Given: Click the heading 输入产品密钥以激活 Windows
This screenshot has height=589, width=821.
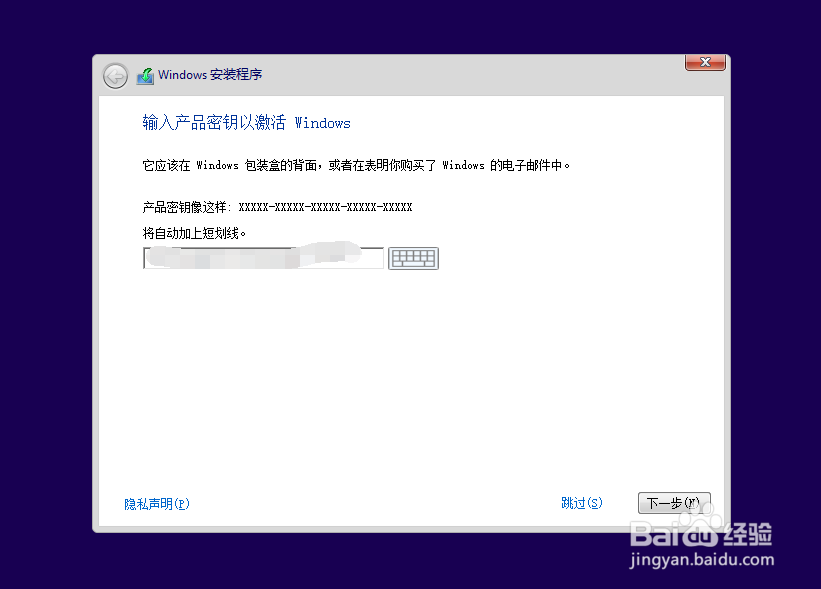Looking at the screenshot, I should coord(246,123).
